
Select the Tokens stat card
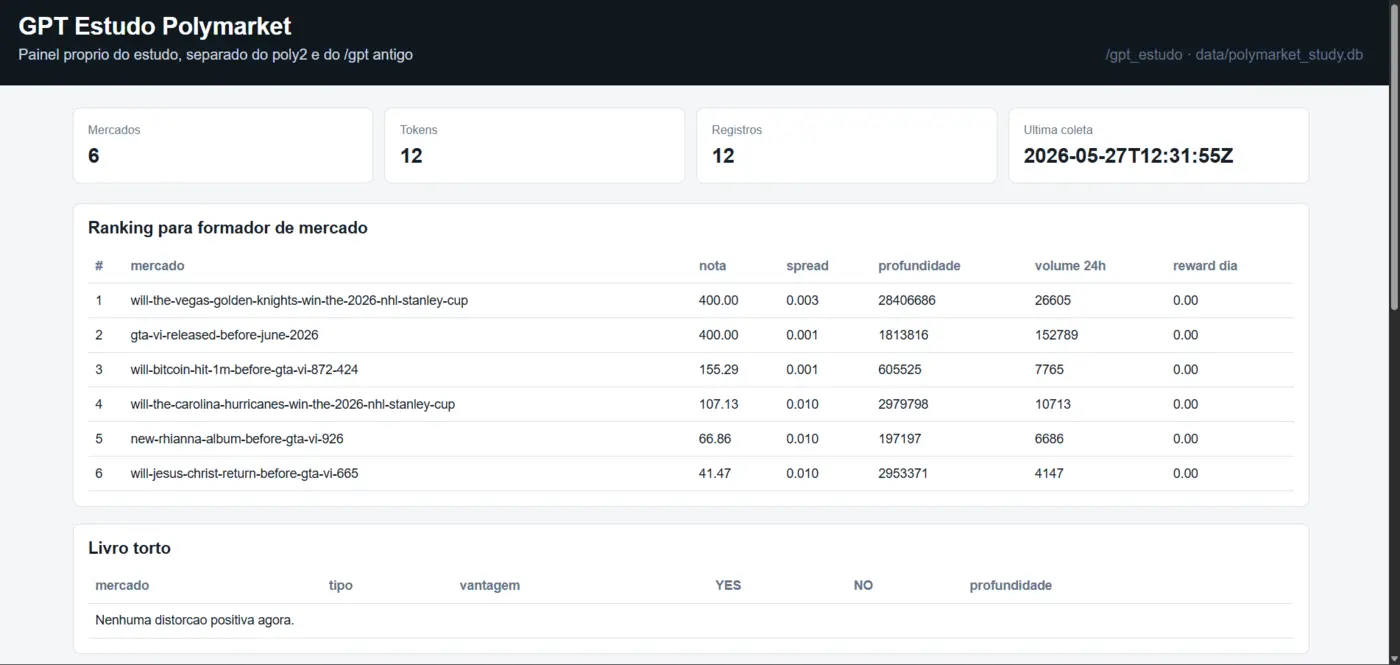pos(535,146)
